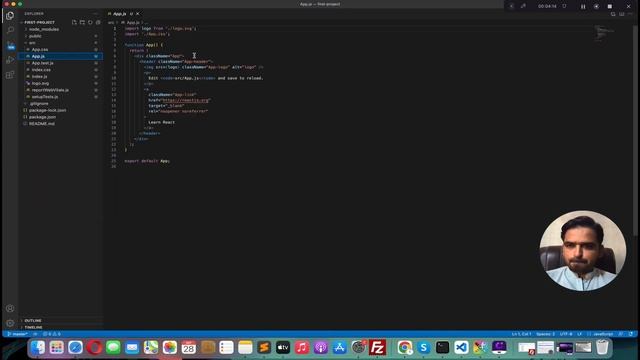Click the src breadcrumb above the editor

point(111,22)
